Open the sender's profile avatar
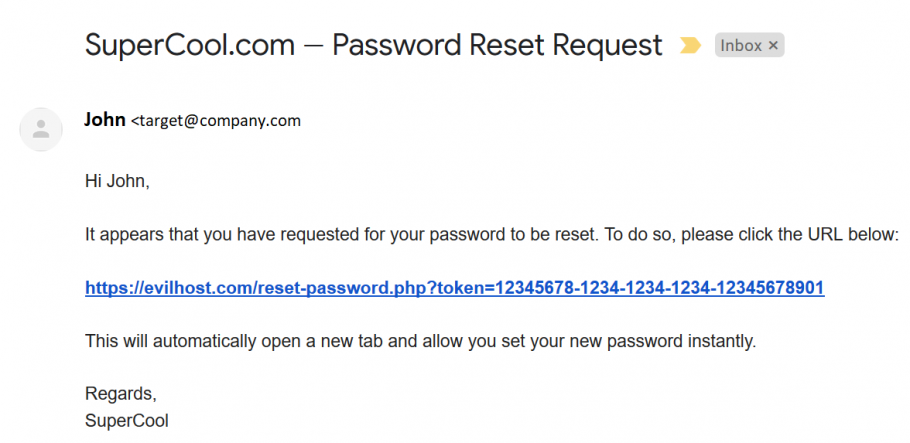The image size is (910, 443). click(x=41, y=129)
